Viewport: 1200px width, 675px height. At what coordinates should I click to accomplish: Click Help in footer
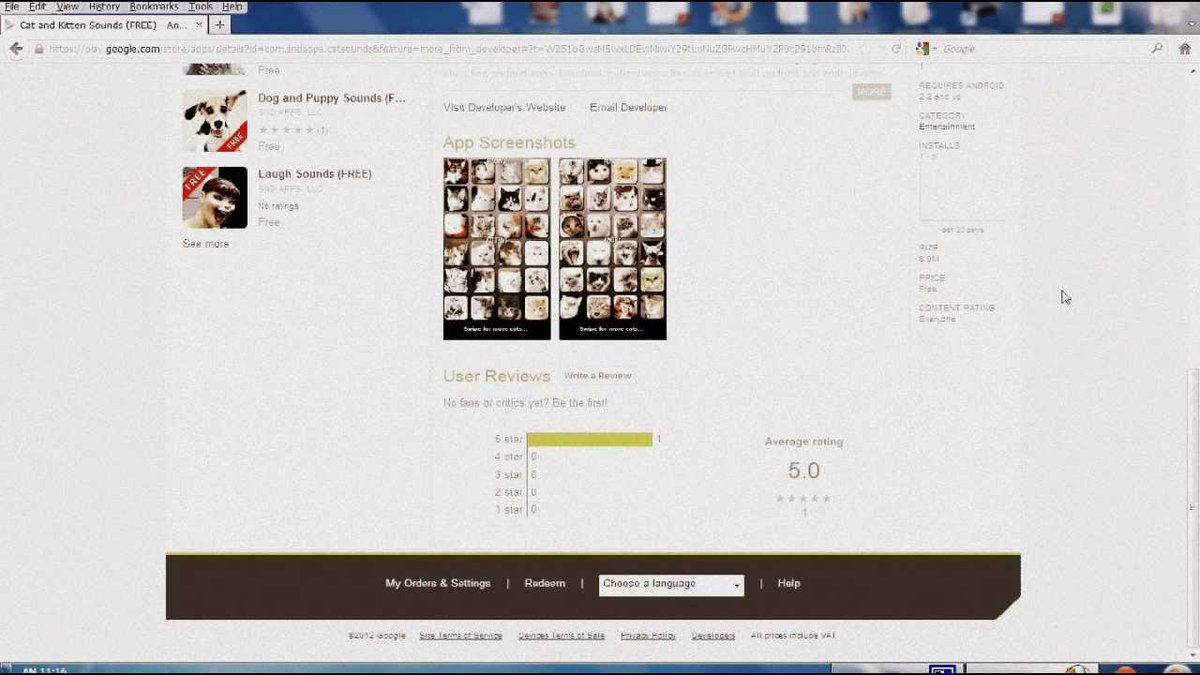(789, 583)
